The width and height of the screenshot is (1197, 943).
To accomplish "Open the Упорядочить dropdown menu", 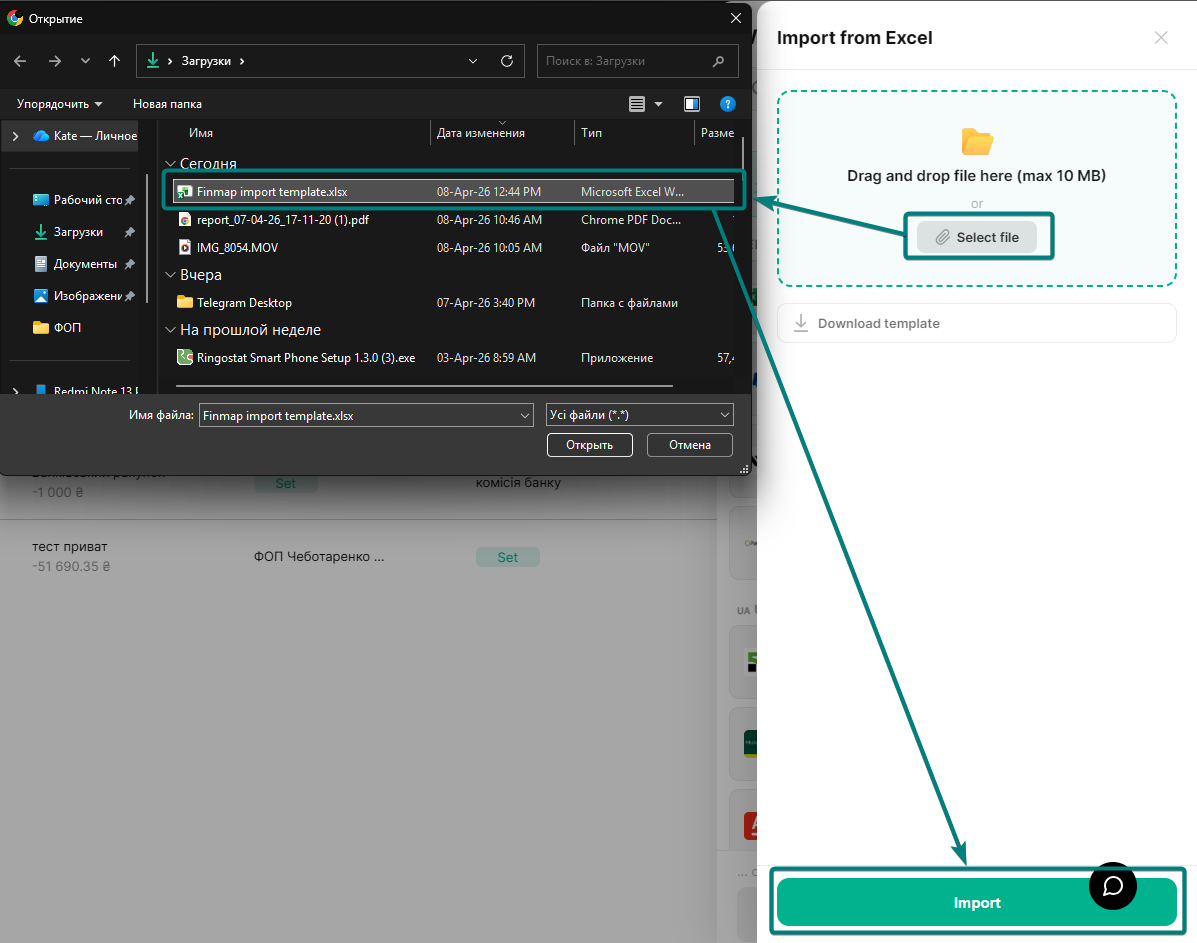I will [x=59, y=104].
